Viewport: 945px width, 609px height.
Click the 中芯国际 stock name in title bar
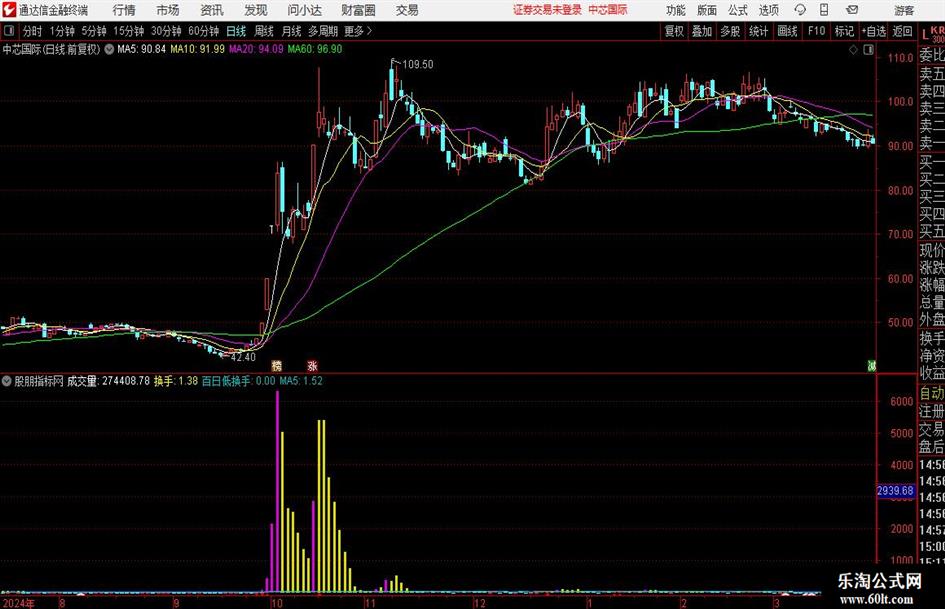point(608,10)
